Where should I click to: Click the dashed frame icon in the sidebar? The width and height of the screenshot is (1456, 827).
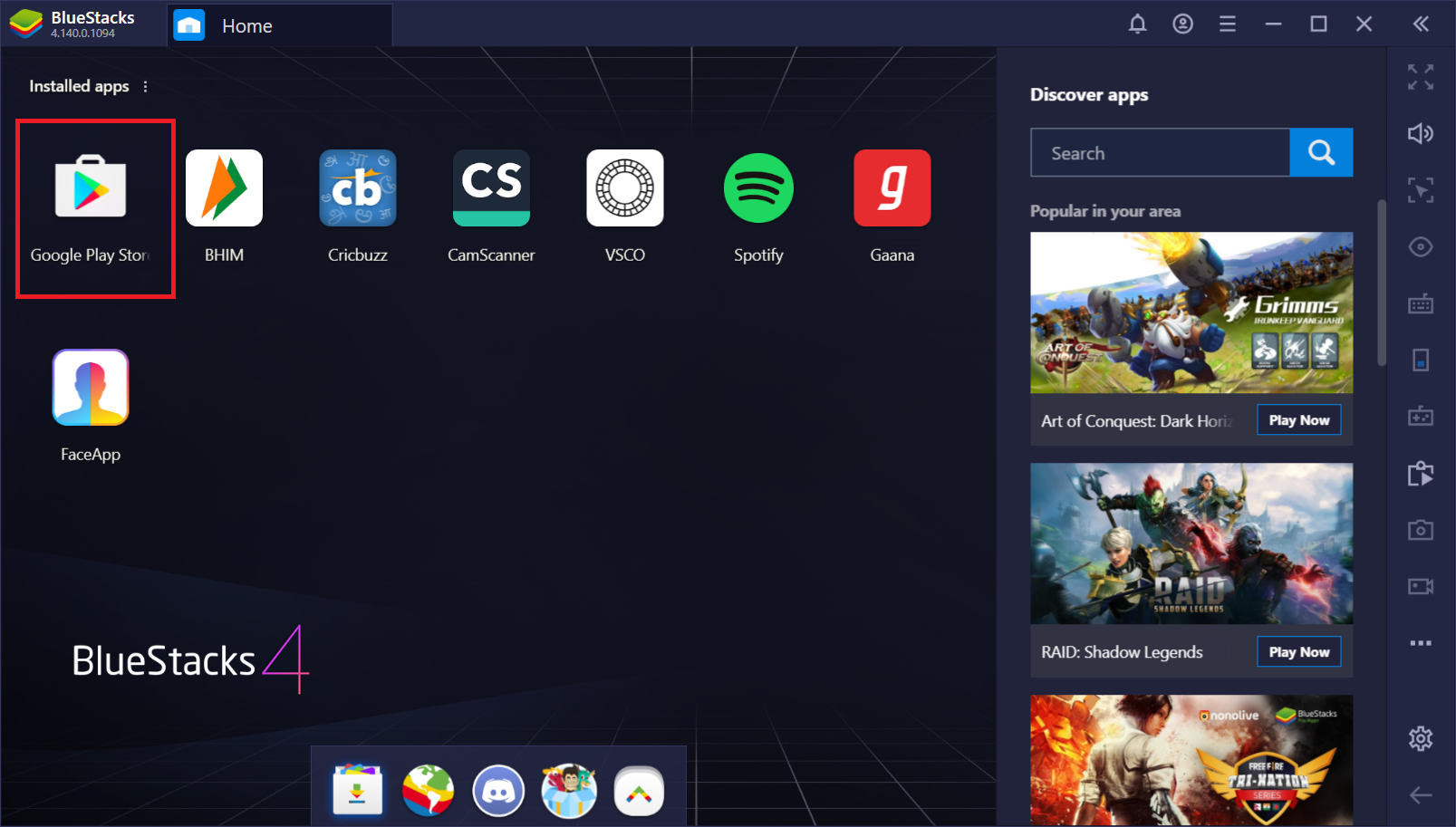[1421, 190]
